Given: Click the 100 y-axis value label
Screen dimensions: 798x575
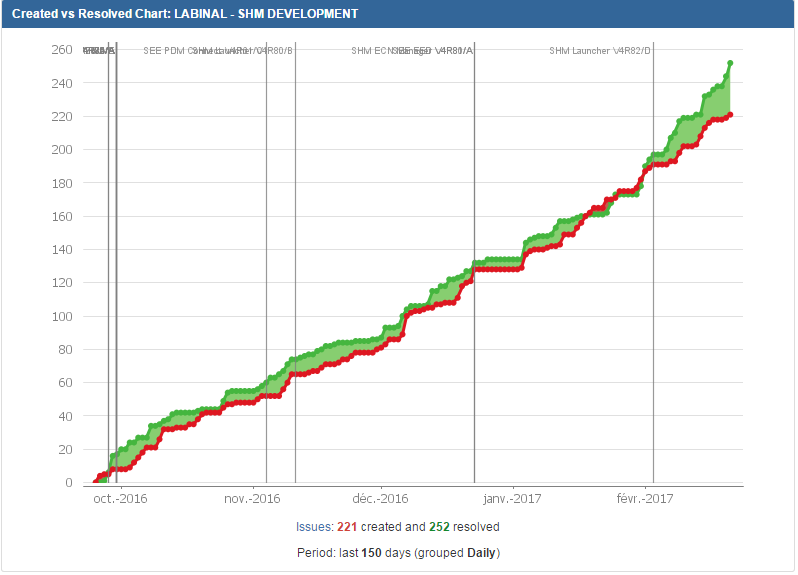Looking at the screenshot, I should coord(61,317).
